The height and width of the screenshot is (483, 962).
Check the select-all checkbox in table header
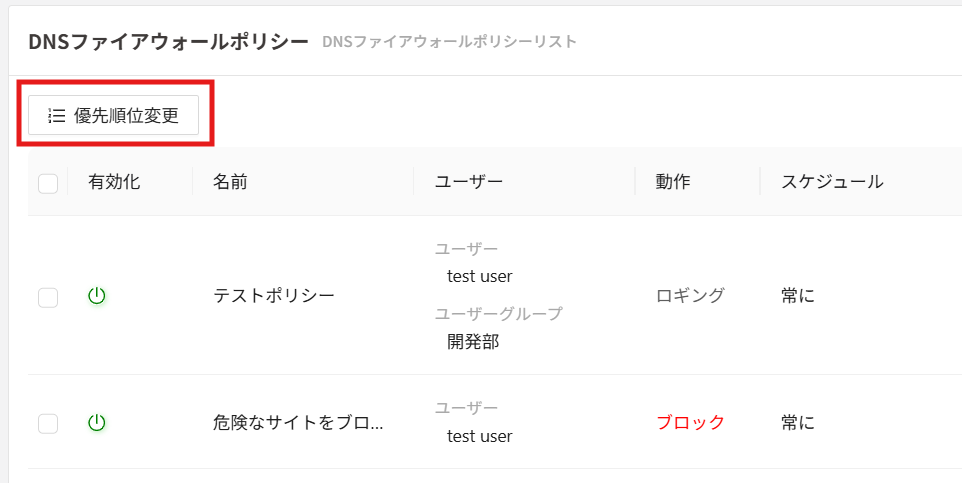[x=48, y=183]
